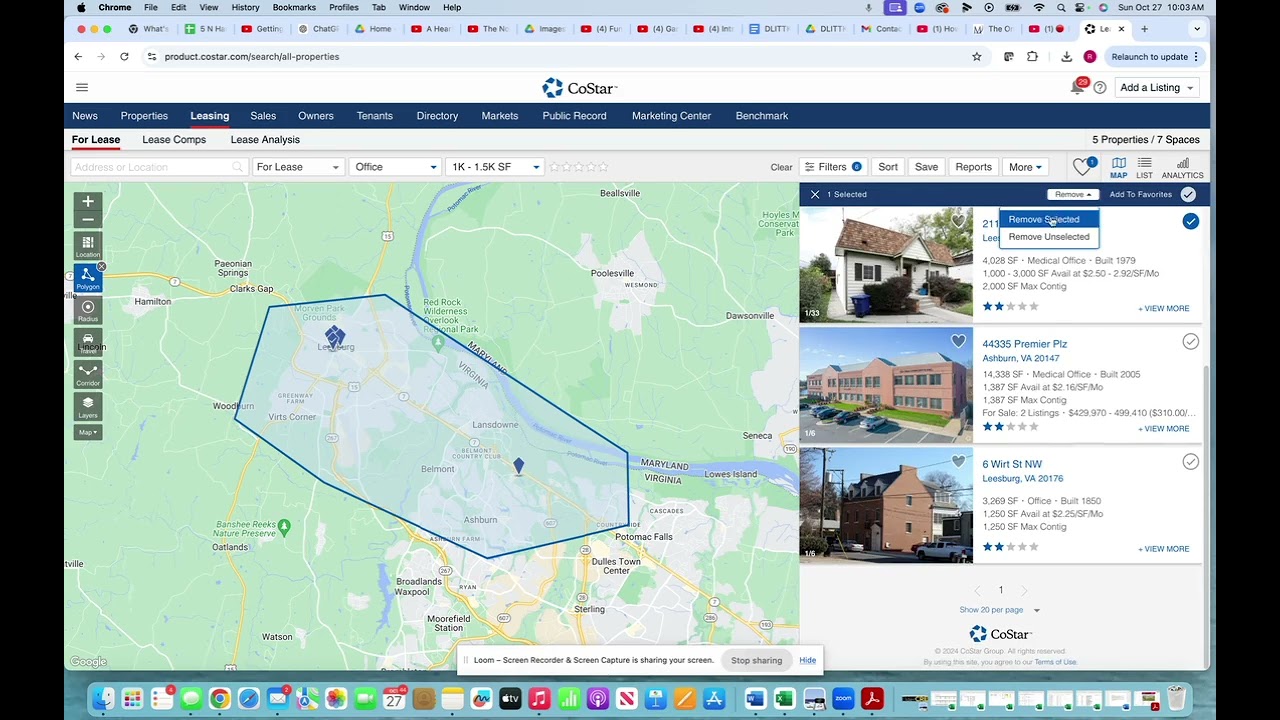1280x720 pixels.
Task: Open the 1K - 1.5K SF size dropdown
Action: pyautogui.click(x=495, y=167)
